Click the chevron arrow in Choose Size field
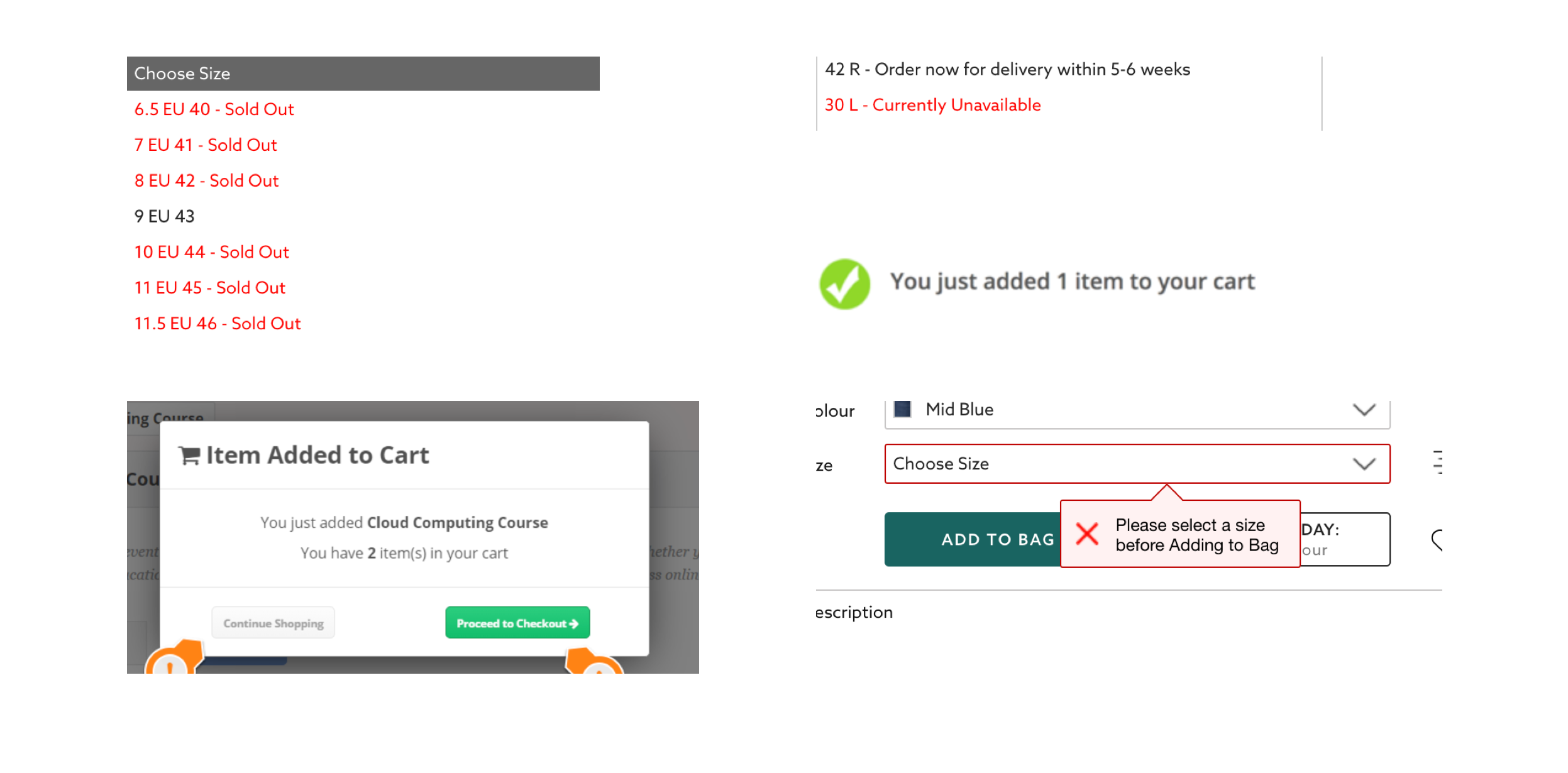Image resolution: width=1568 pixels, height=773 pixels. coord(1363,464)
